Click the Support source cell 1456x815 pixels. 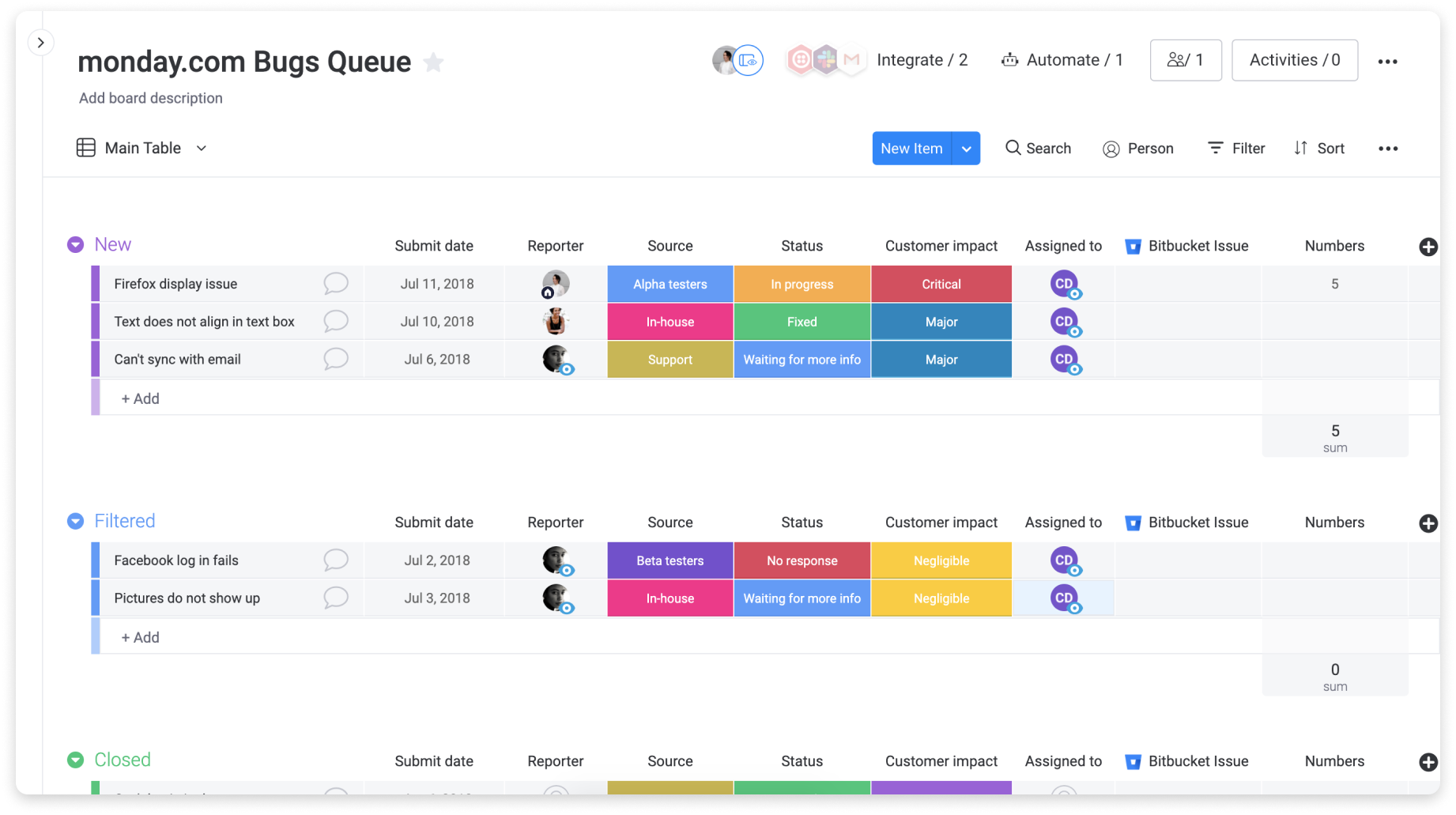(x=670, y=360)
